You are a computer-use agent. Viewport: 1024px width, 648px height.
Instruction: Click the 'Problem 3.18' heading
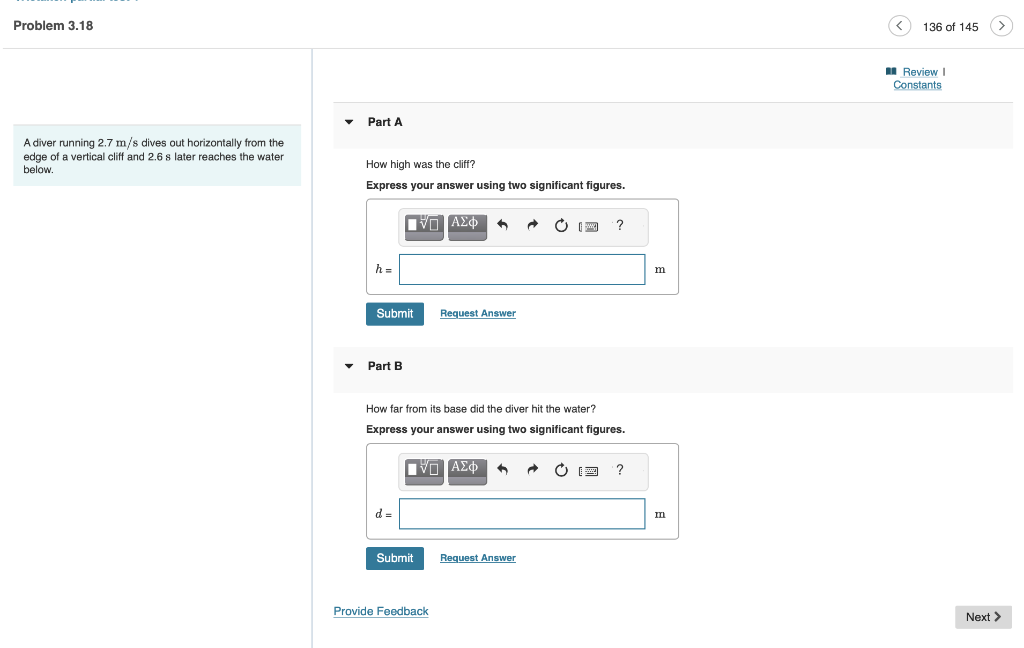point(53,25)
